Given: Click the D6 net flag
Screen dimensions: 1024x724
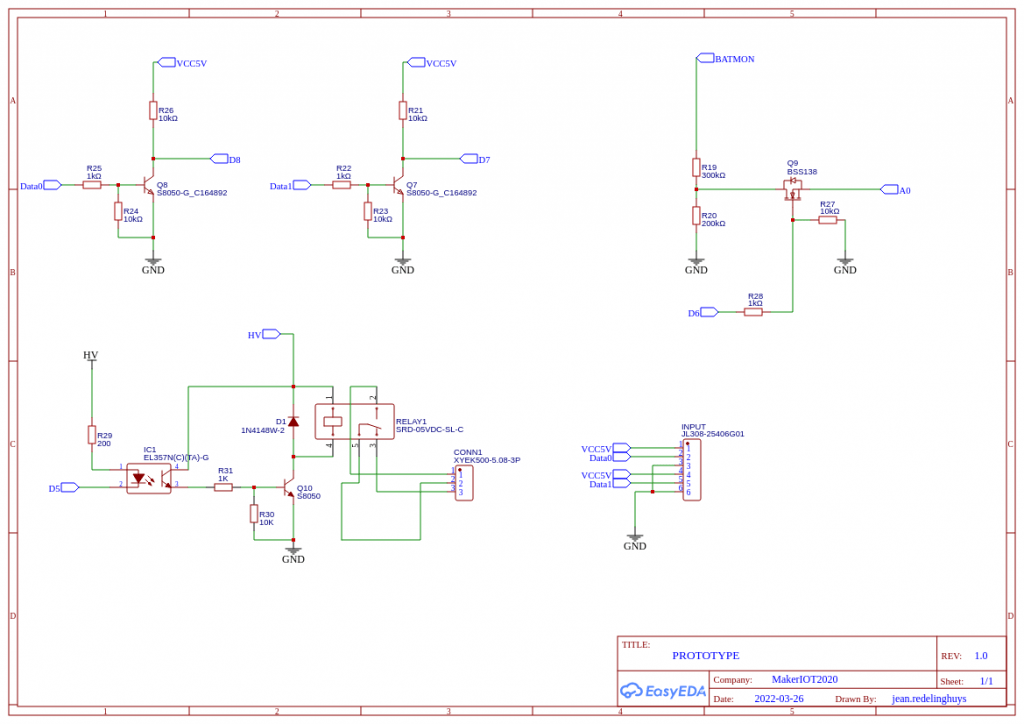Looking at the screenshot, I should [703, 312].
